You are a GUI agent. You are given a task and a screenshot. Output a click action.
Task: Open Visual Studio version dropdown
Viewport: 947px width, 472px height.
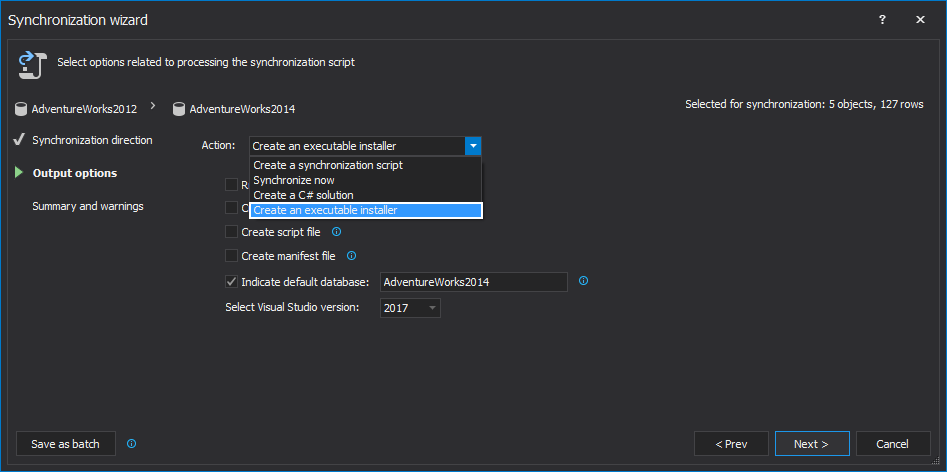pos(410,308)
